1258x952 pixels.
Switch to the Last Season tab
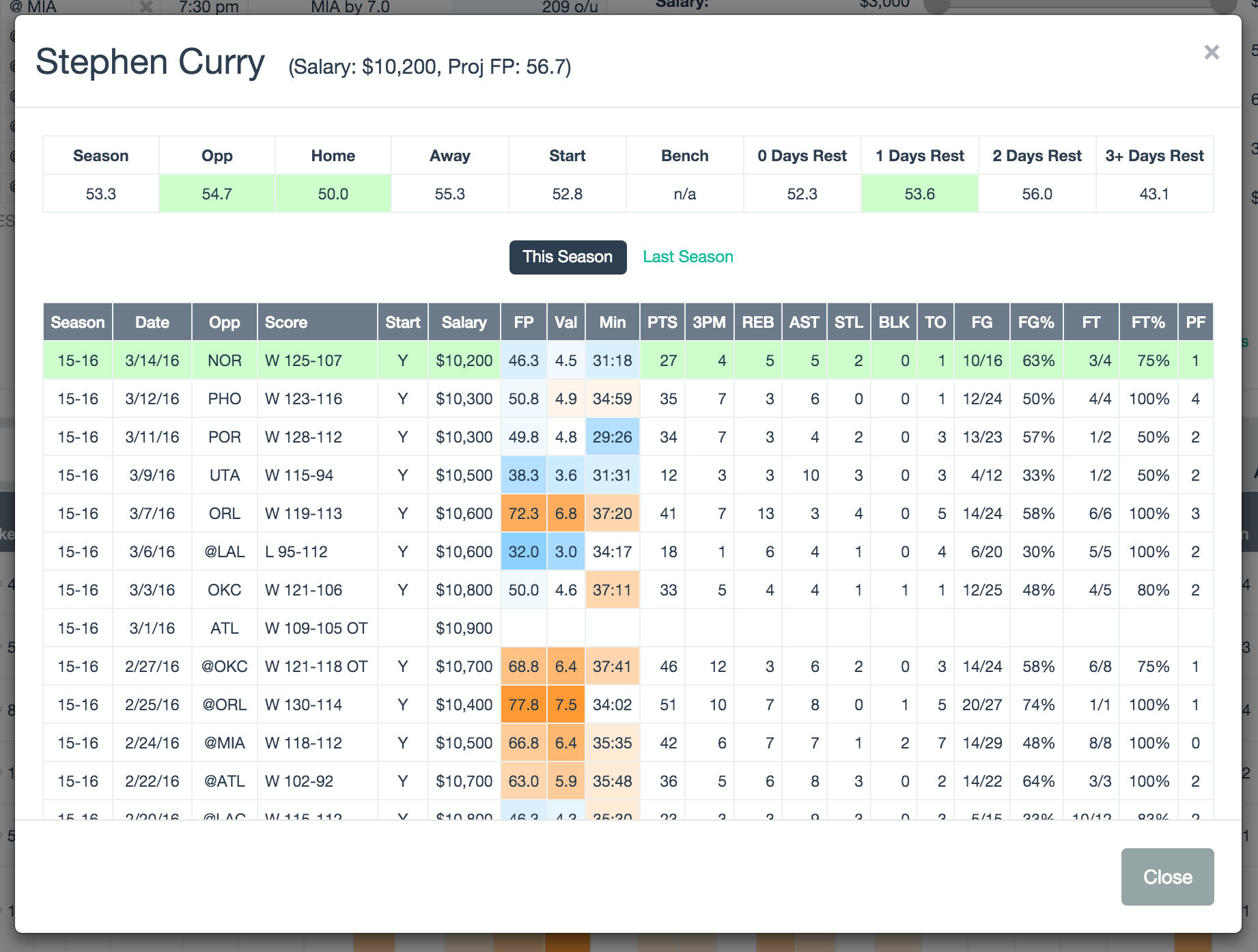[x=687, y=257]
